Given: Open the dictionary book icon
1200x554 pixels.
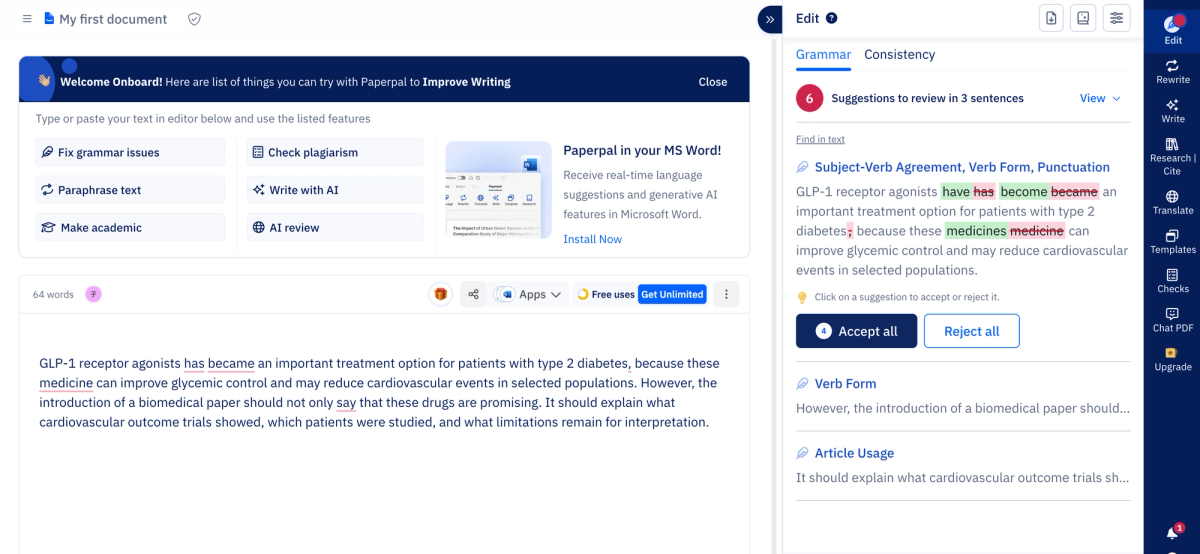Looking at the screenshot, I should (1083, 18).
